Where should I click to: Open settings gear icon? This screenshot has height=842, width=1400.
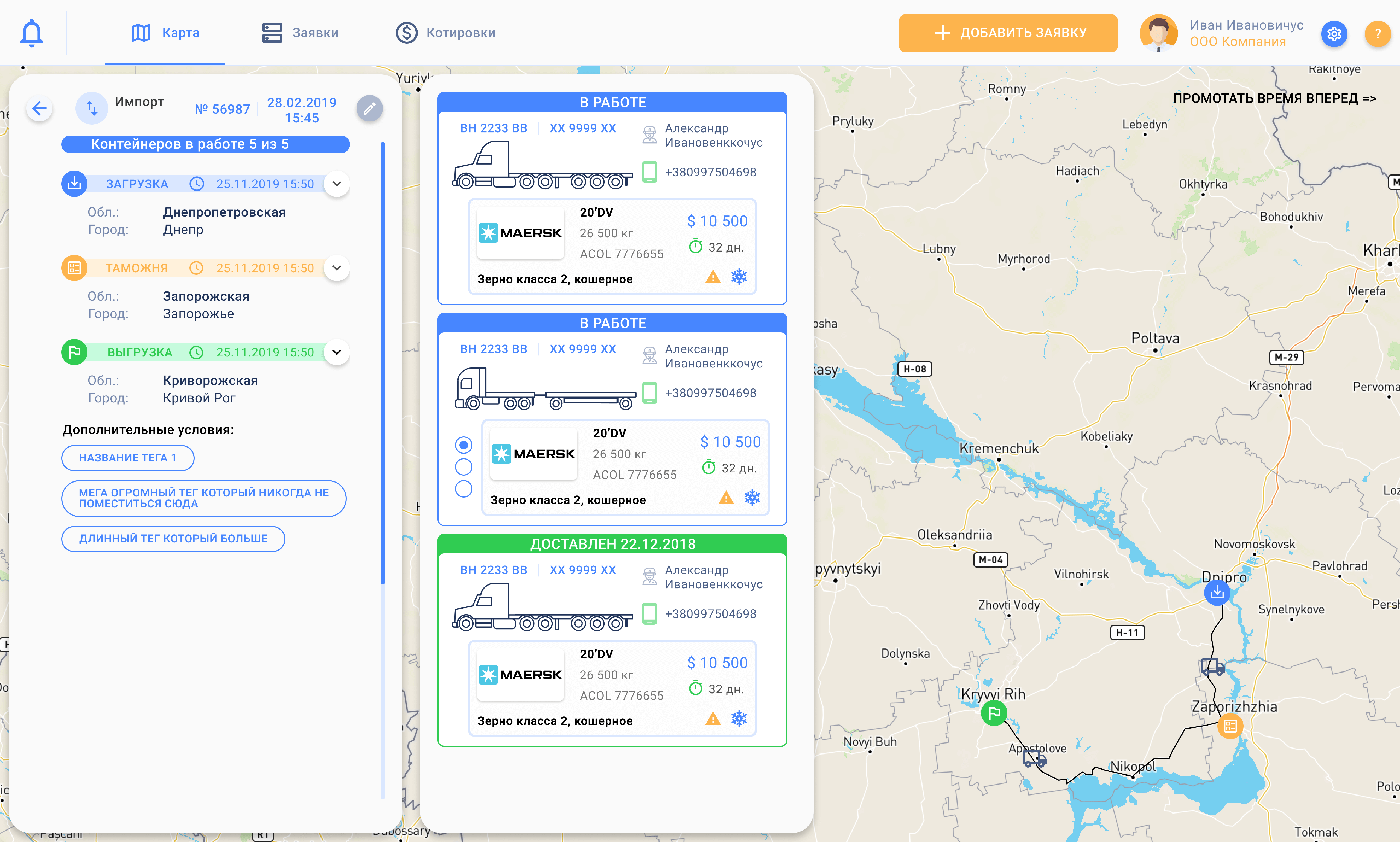tap(1334, 34)
